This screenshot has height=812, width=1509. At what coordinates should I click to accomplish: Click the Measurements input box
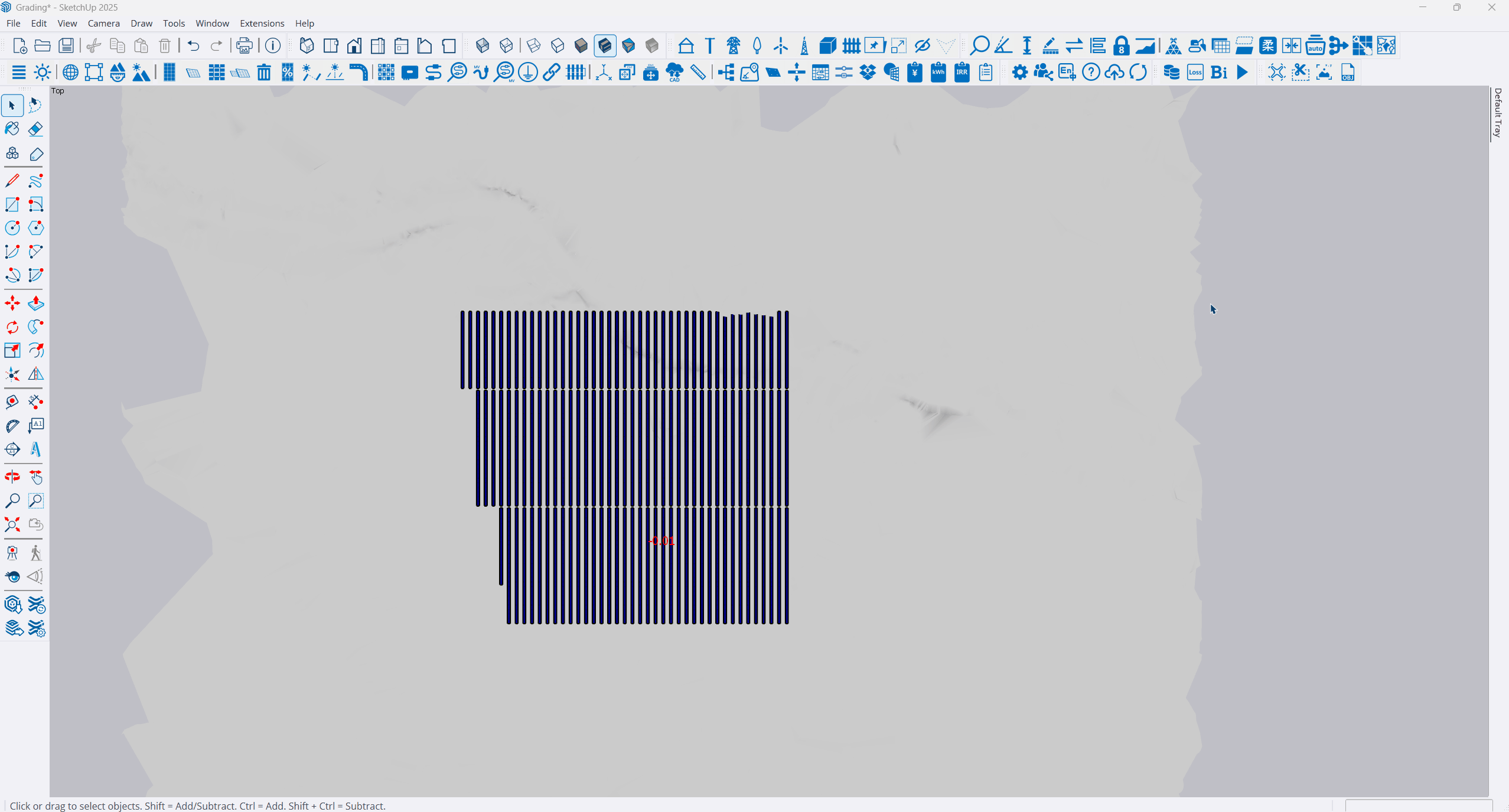coord(1419,806)
